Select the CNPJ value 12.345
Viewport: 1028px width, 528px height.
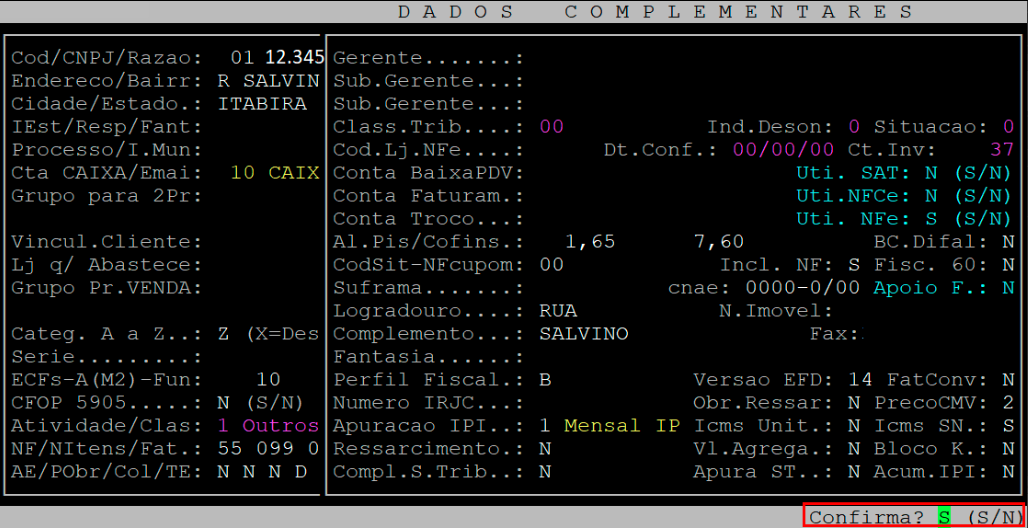point(294,58)
